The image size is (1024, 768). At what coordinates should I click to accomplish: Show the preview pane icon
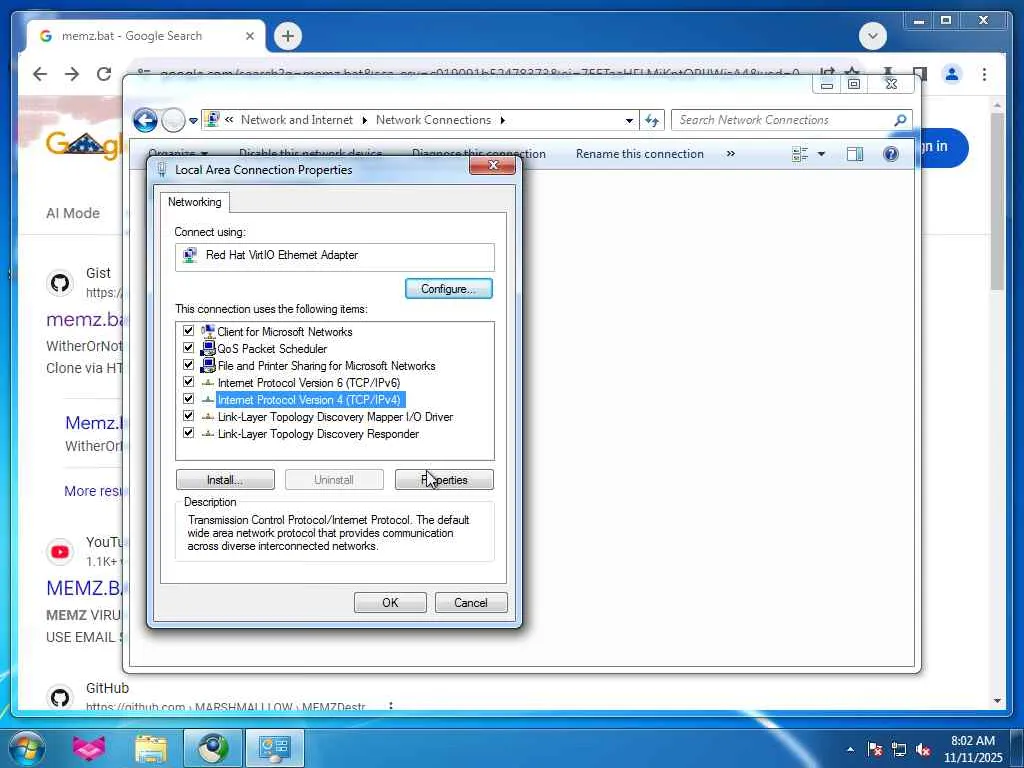click(x=855, y=154)
